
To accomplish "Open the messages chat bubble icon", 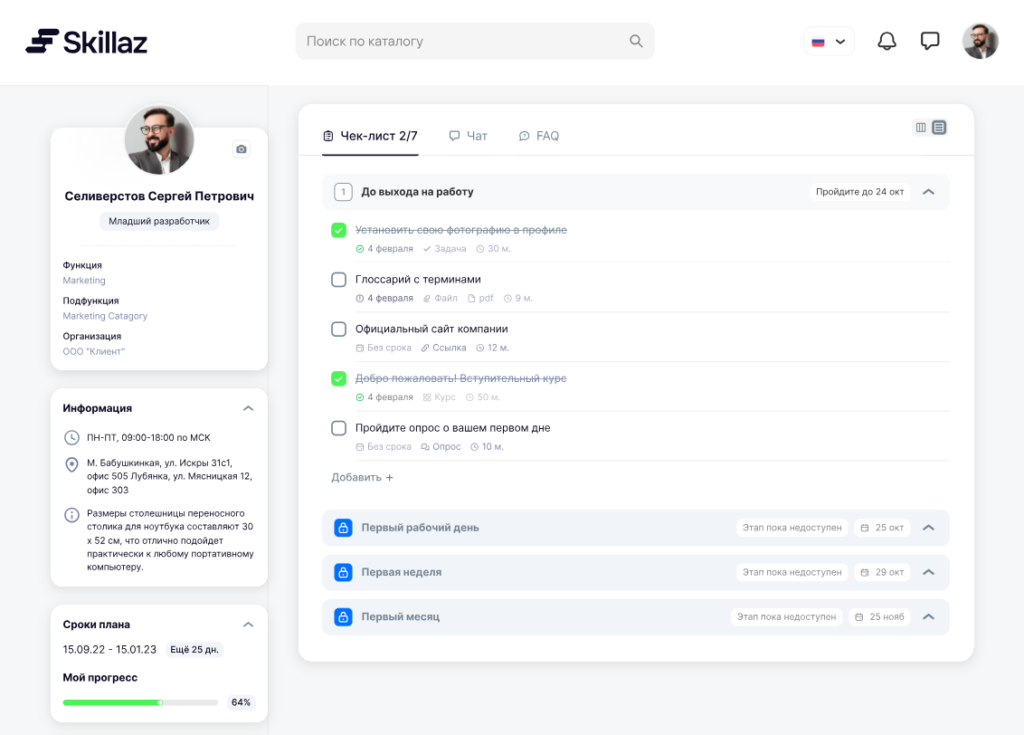I will [929, 41].
